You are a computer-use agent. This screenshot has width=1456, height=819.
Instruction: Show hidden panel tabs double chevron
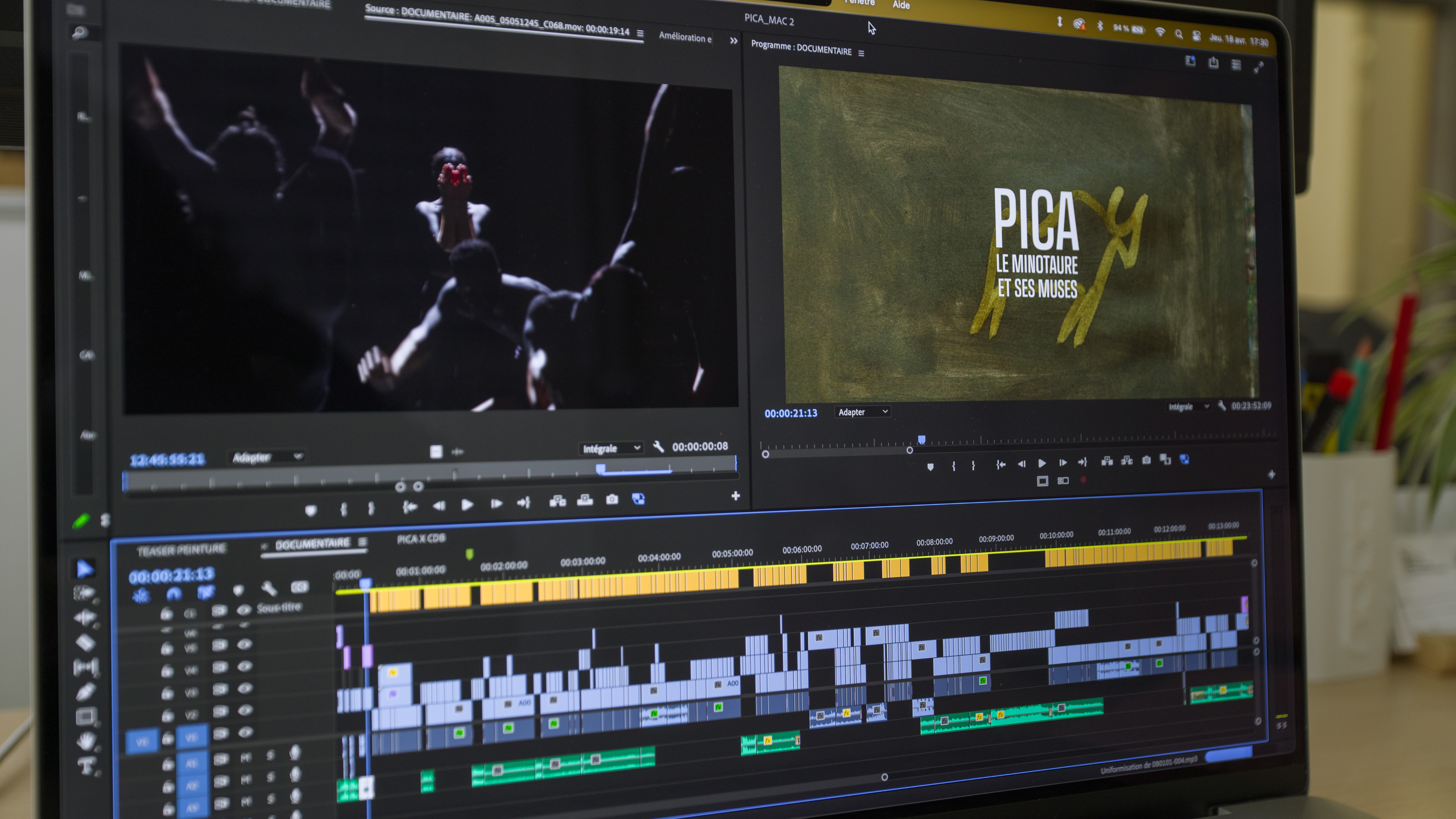734,41
